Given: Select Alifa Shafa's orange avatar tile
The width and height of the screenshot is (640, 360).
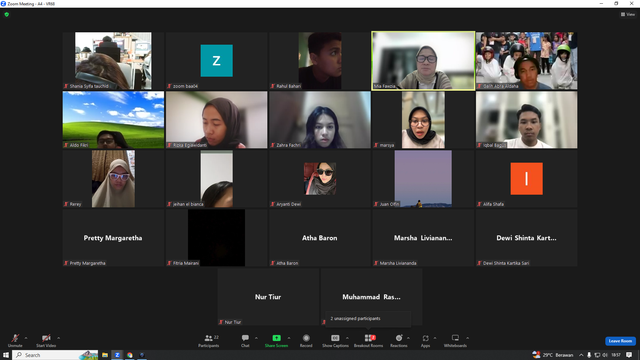Looking at the screenshot, I should pyautogui.click(x=527, y=179).
